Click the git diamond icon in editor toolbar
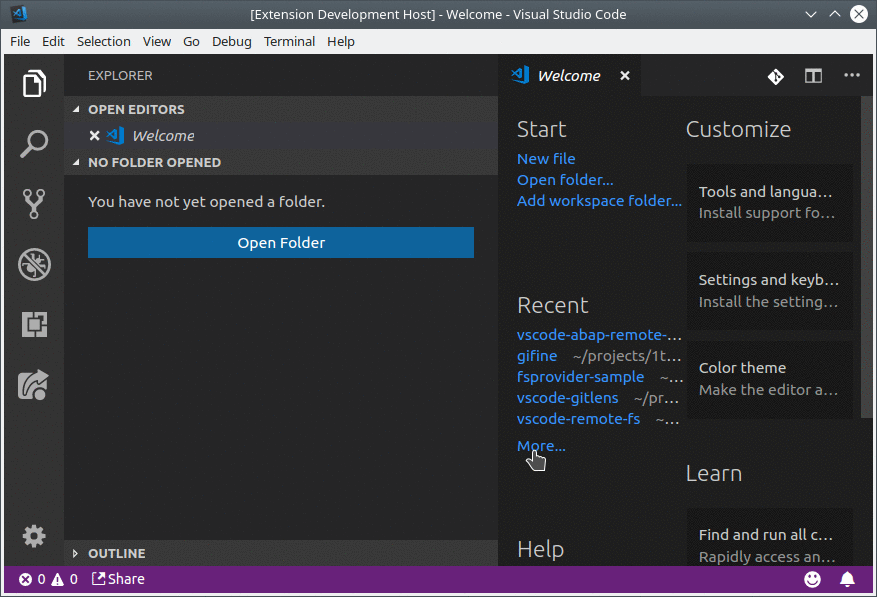Screen dimensions: 877x597 [x=776, y=76]
